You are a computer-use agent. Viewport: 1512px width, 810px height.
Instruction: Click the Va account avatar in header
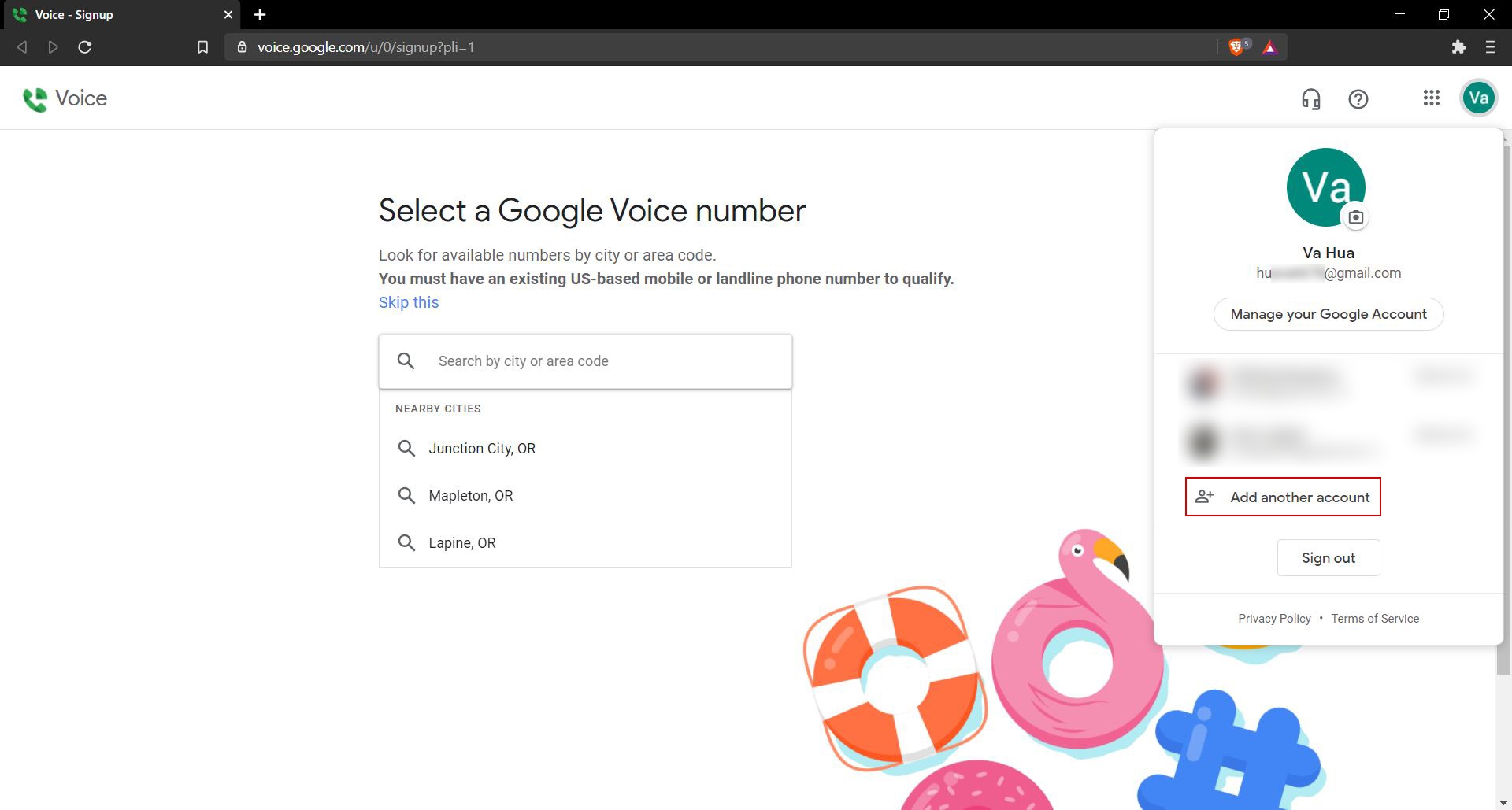pos(1479,98)
